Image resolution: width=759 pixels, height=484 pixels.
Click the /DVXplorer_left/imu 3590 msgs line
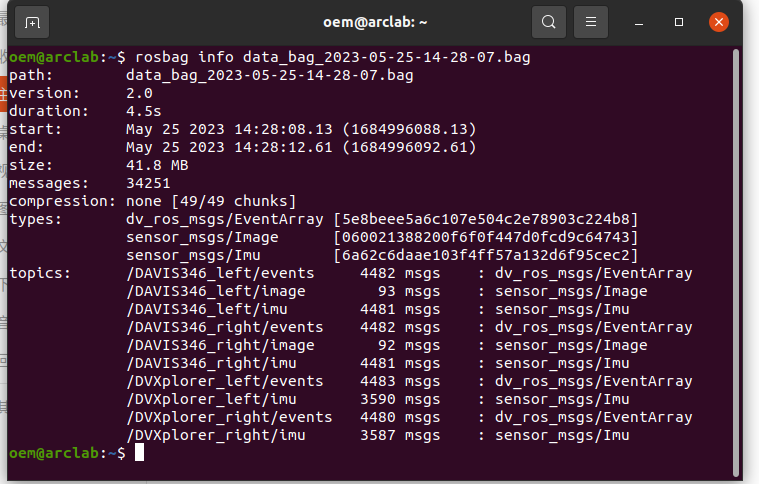(x=378, y=399)
